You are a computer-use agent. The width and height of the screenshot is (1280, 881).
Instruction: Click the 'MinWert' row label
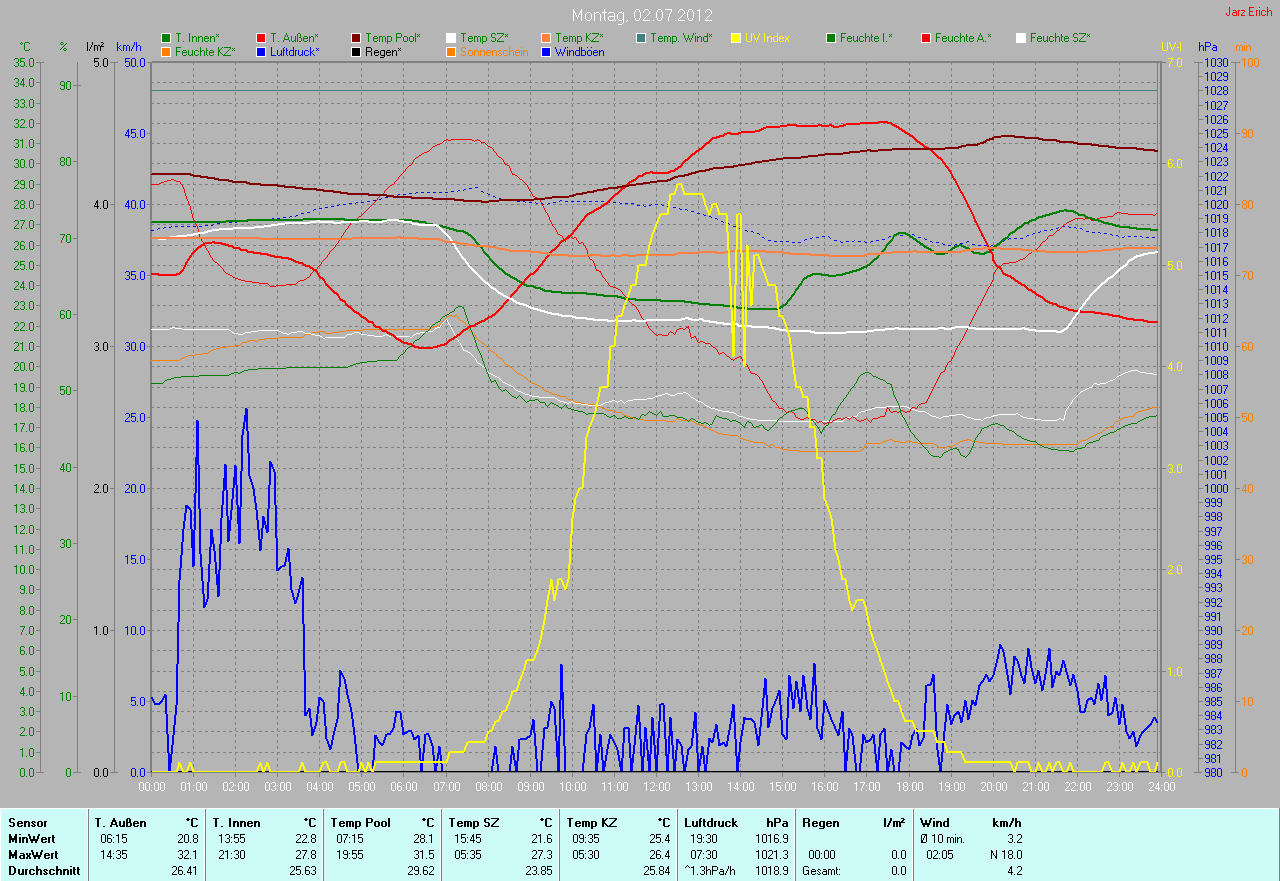(31, 839)
